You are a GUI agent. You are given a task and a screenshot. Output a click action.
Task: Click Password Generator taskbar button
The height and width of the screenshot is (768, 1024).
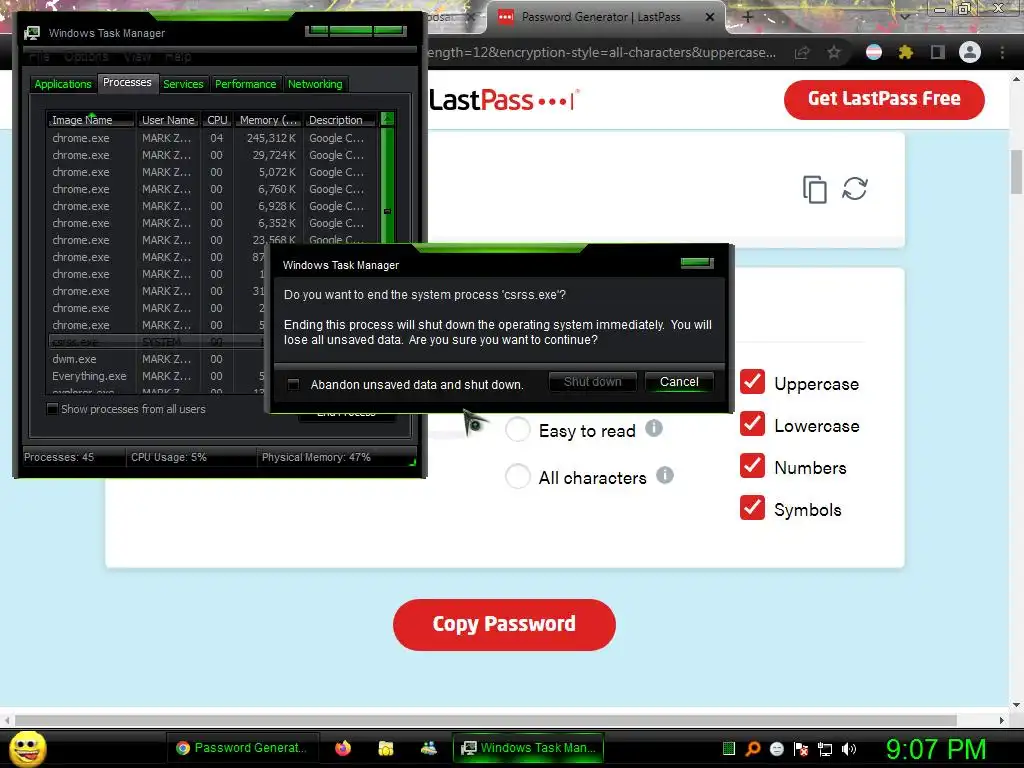pyautogui.click(x=242, y=748)
